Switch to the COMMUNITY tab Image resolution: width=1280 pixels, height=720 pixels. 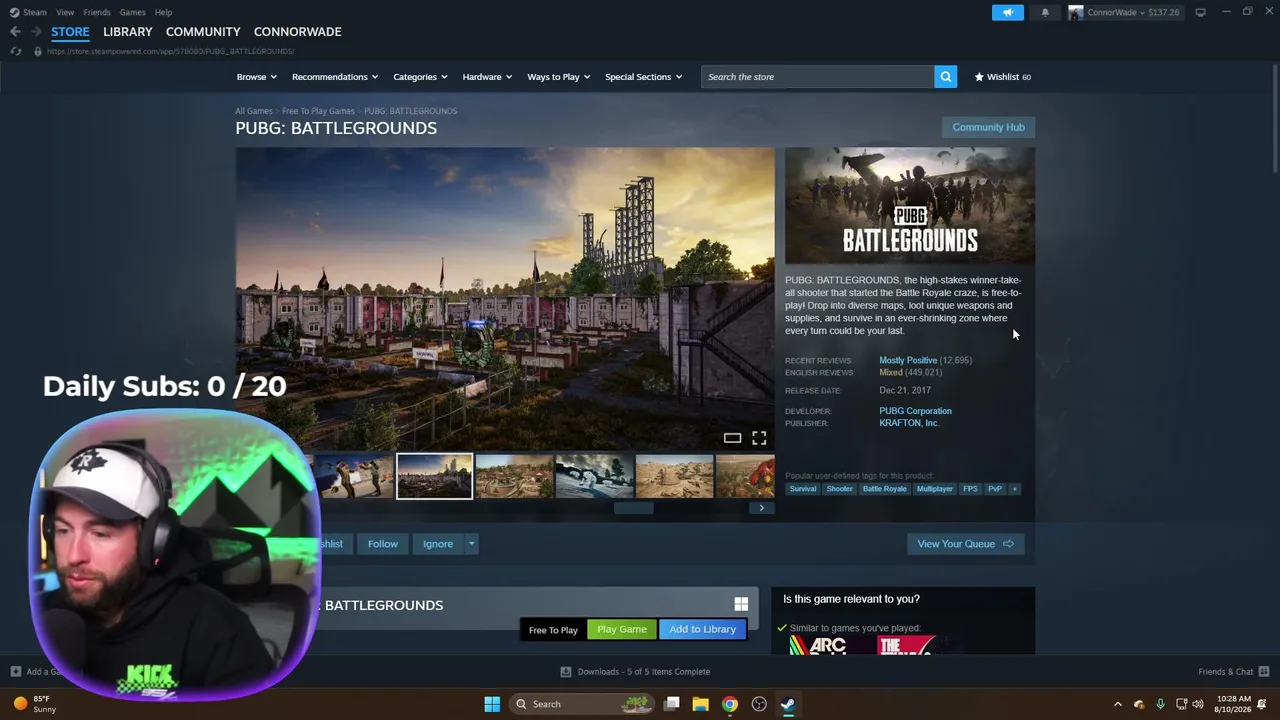[x=203, y=32]
